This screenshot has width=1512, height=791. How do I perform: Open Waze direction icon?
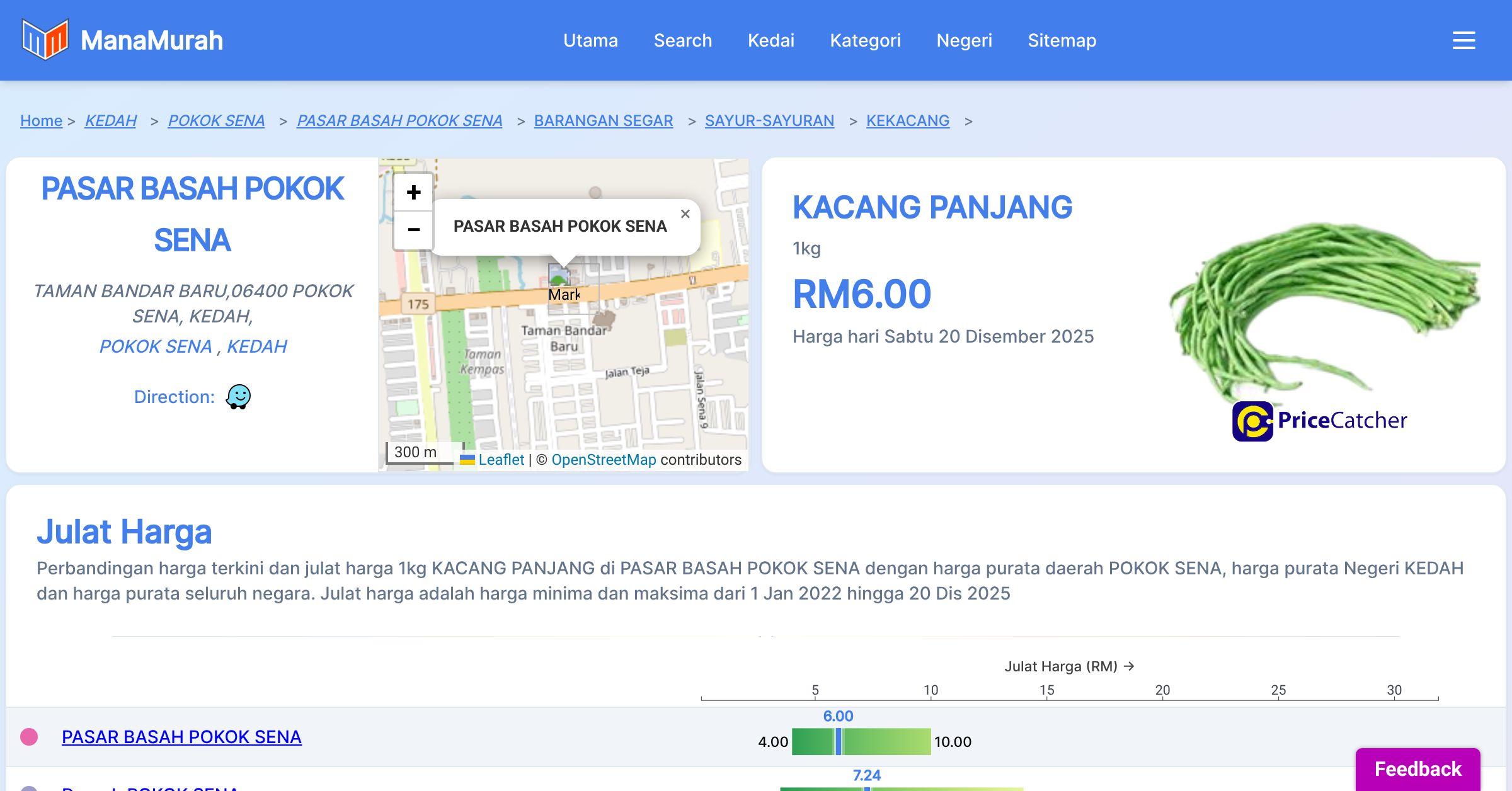click(238, 397)
